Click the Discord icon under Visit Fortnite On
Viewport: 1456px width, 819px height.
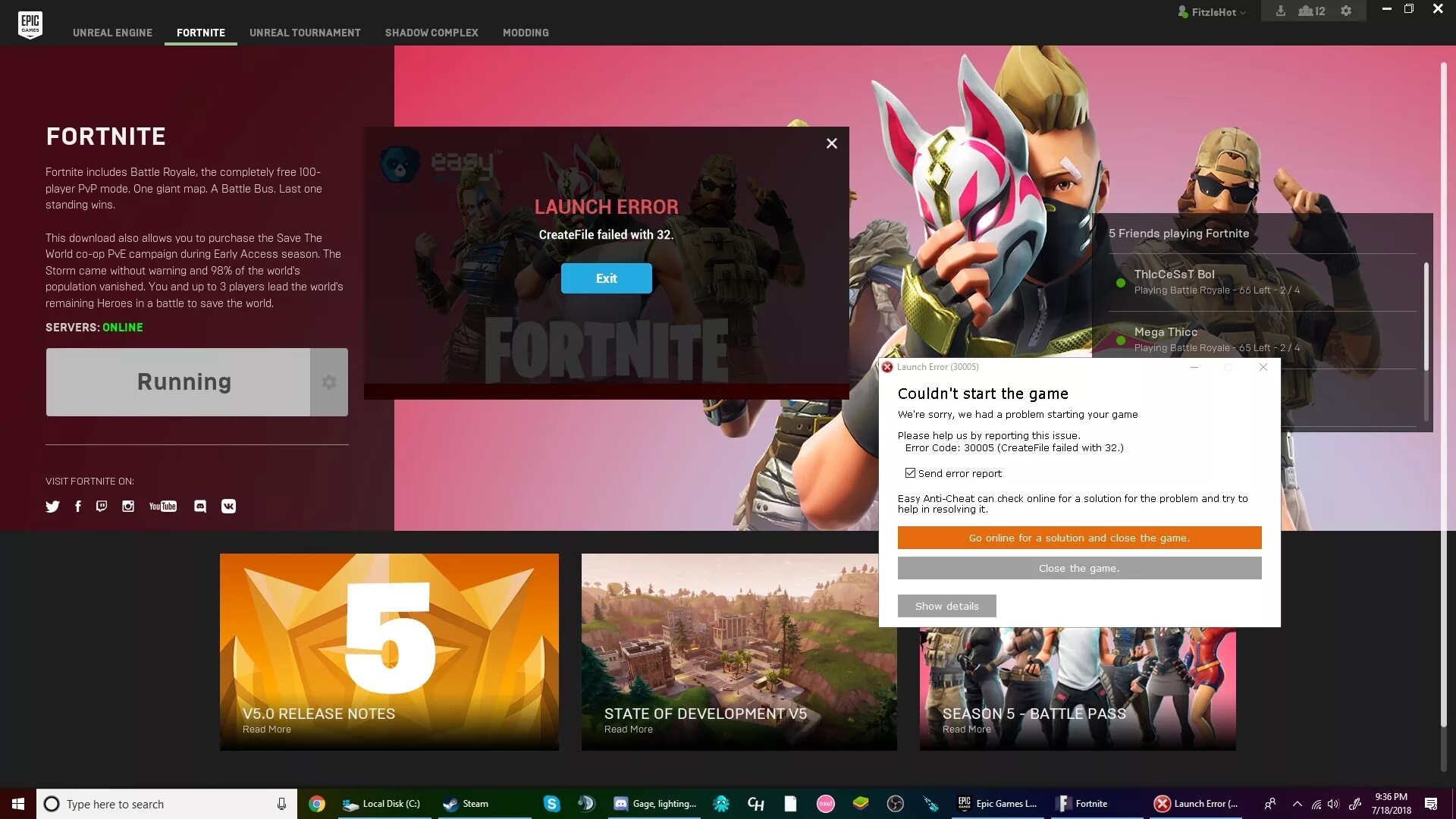tap(200, 506)
